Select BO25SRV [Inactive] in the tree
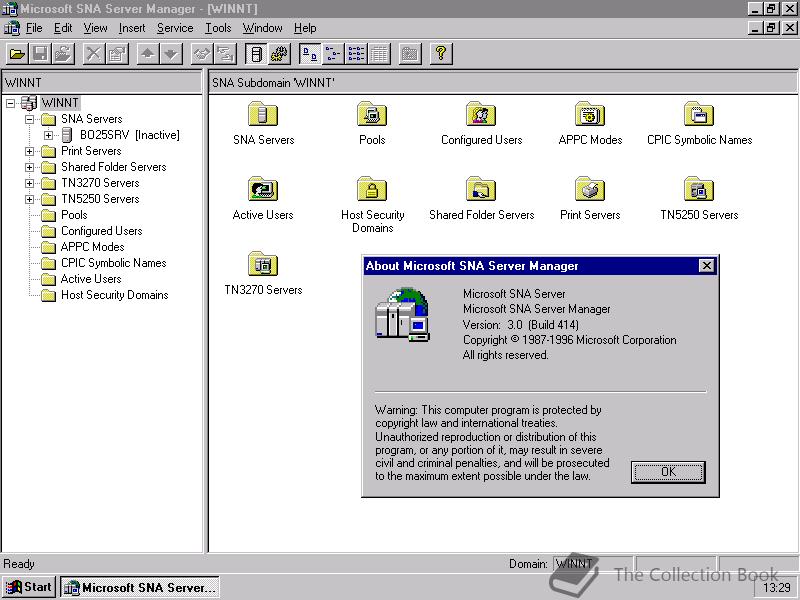The image size is (800, 600). [130, 135]
